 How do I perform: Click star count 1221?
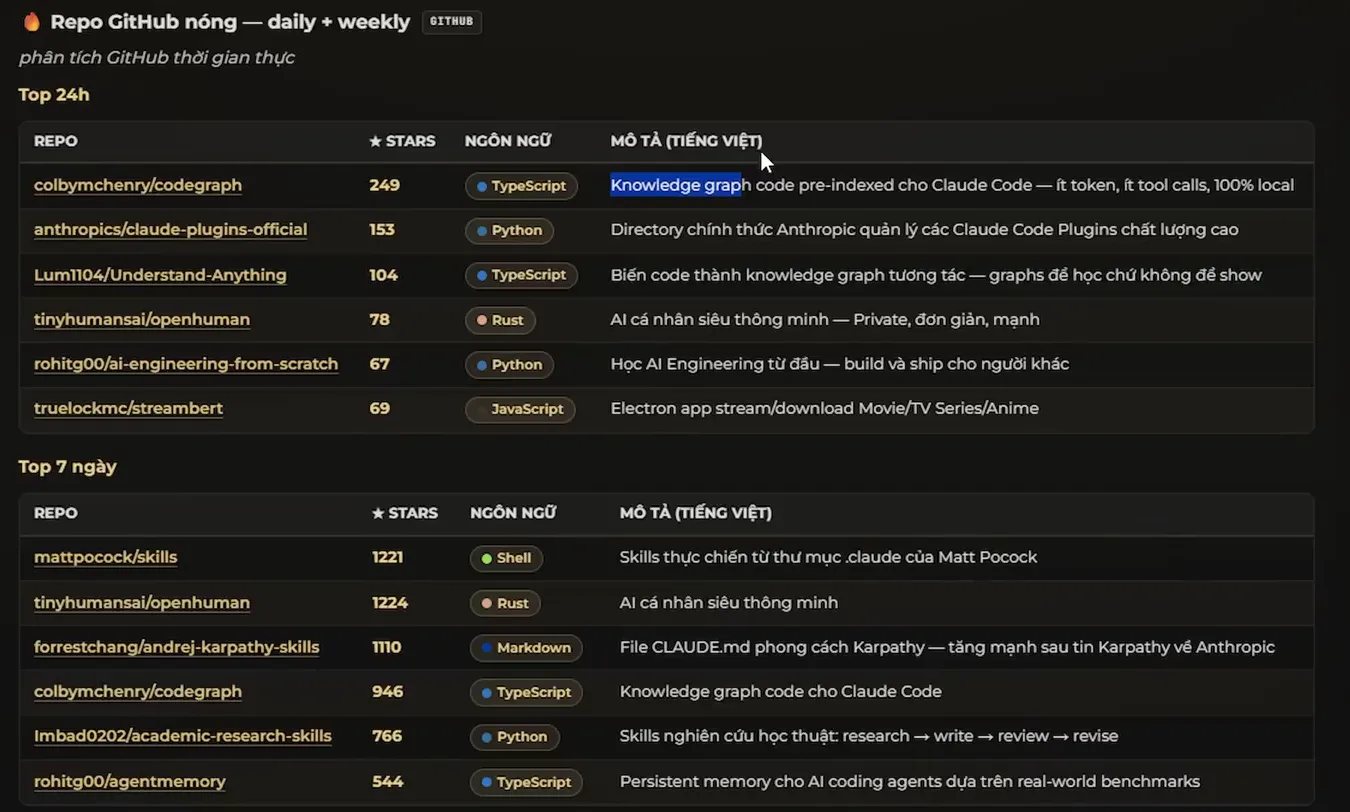(x=387, y=557)
